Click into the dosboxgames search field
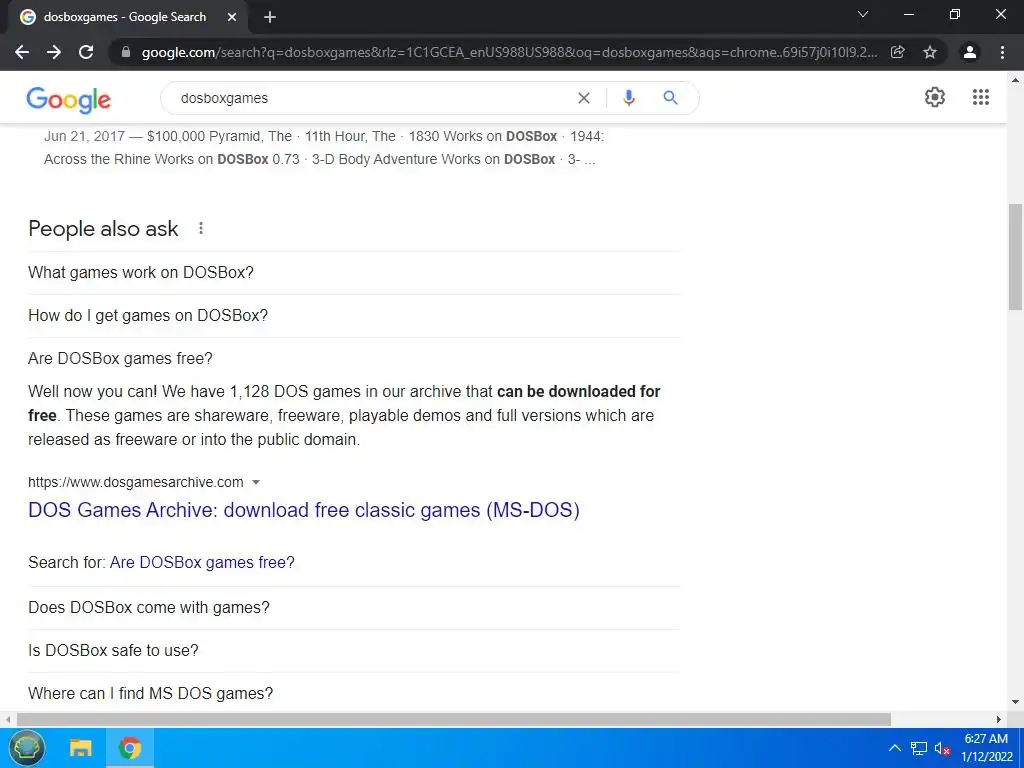The width and height of the screenshot is (1024, 768). [x=372, y=98]
